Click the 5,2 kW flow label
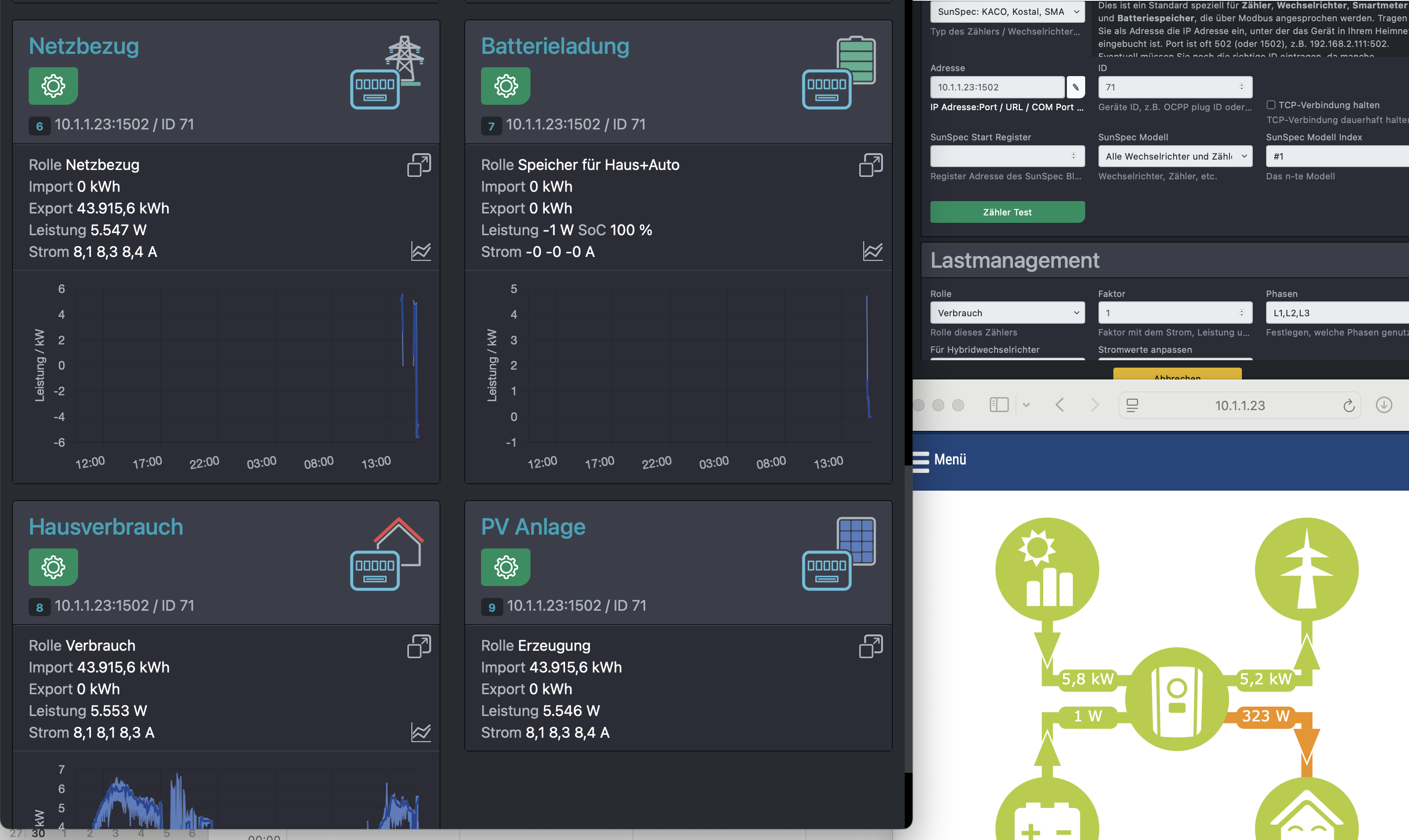 click(x=1266, y=679)
